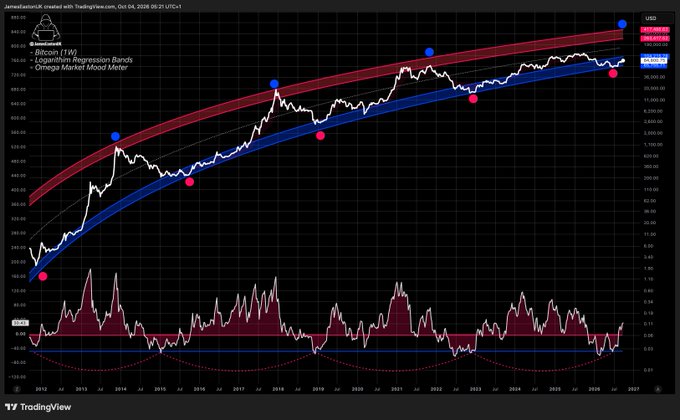Open the USD currency selector

point(657,18)
